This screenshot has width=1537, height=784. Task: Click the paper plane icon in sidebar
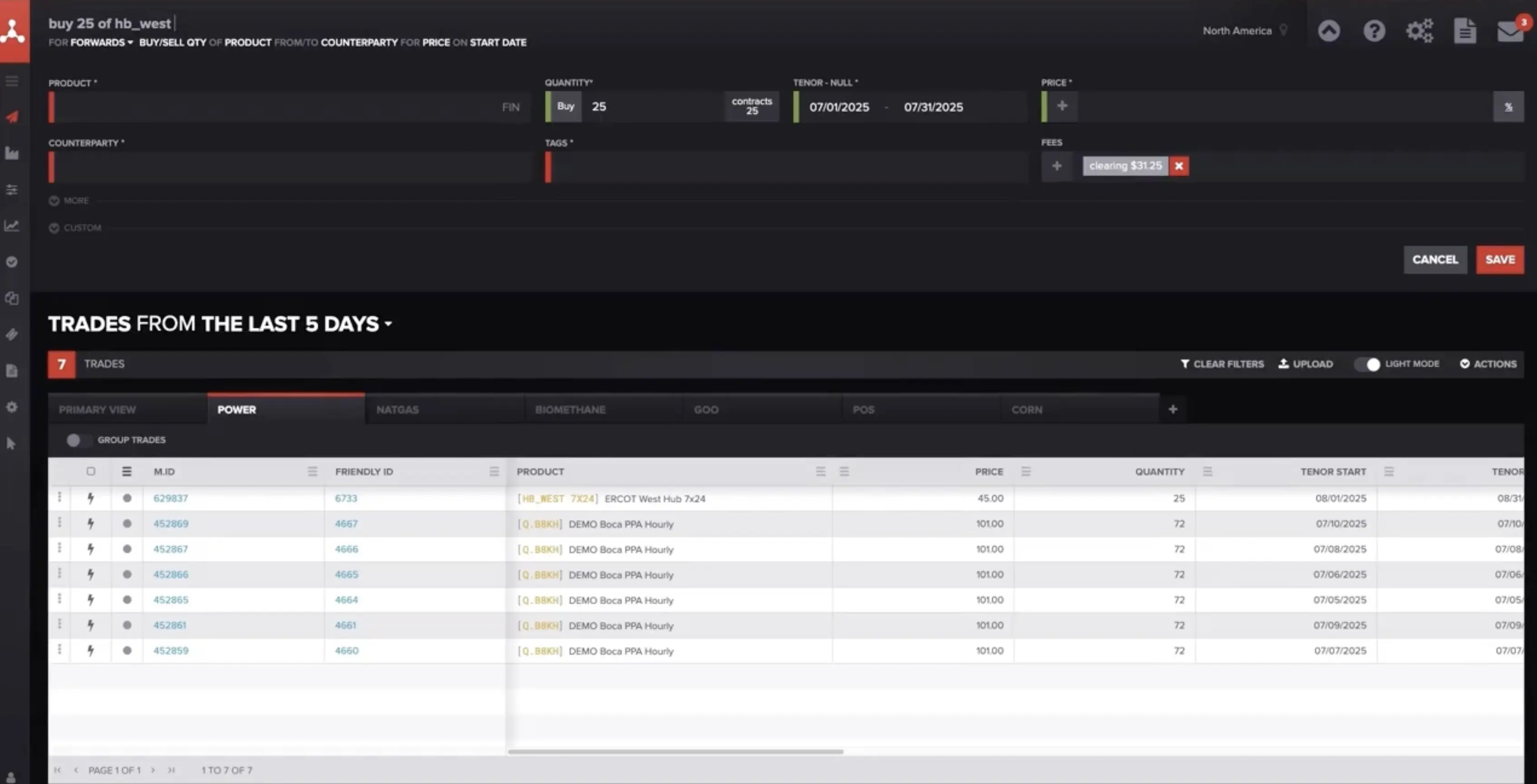12,117
